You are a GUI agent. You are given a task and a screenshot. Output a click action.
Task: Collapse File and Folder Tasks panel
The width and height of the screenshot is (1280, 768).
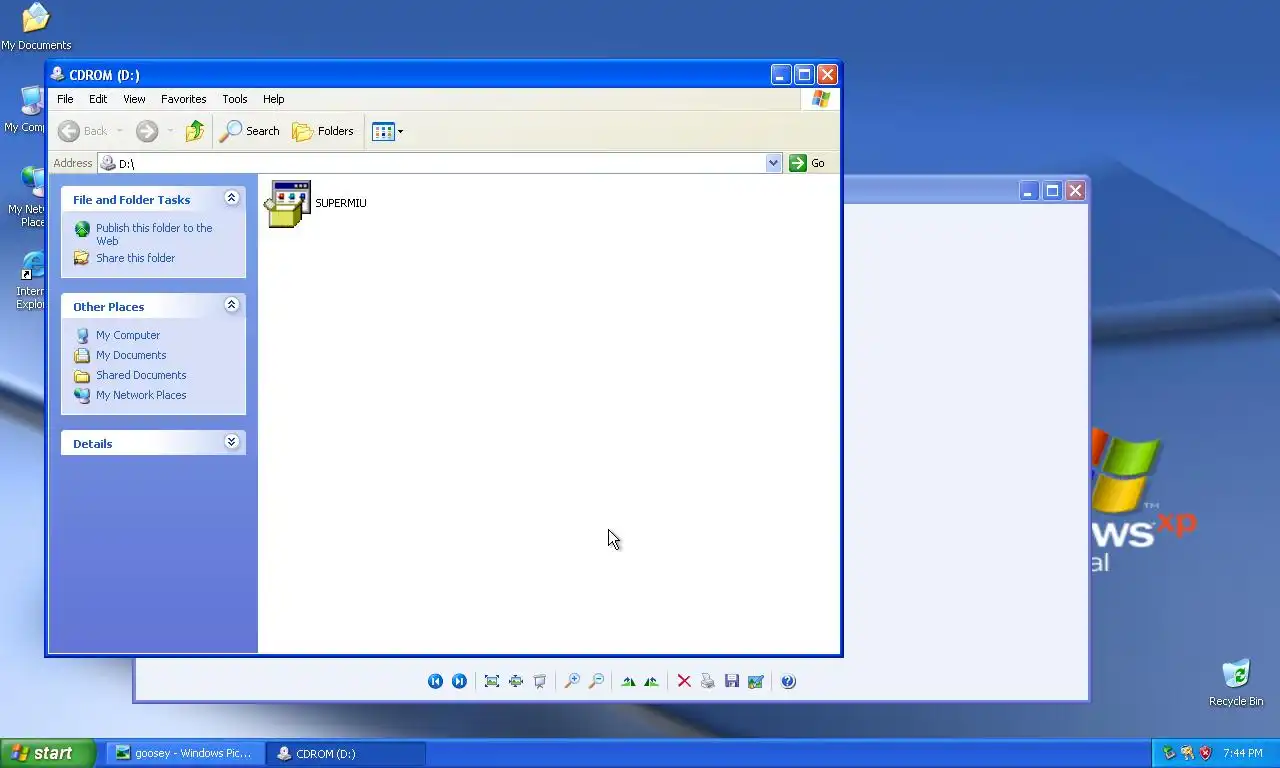tap(231, 198)
